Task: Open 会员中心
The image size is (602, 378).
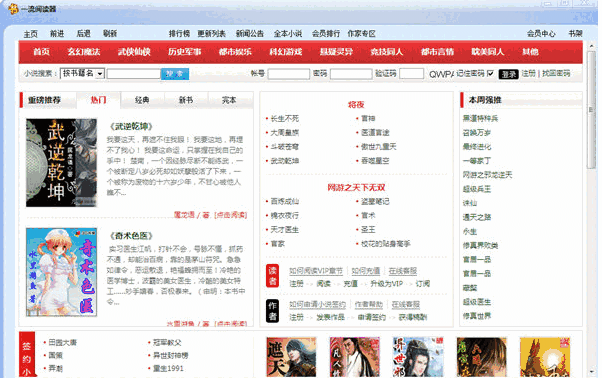Action: 541,34
